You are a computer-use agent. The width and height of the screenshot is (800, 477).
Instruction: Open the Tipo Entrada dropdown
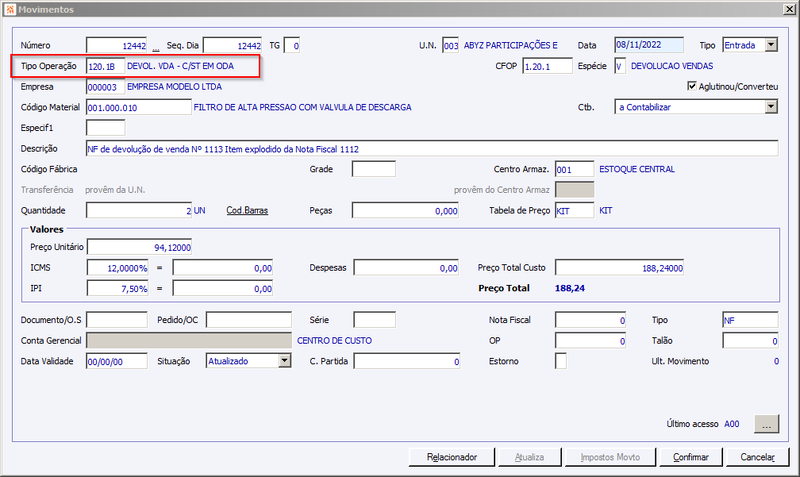coord(771,45)
